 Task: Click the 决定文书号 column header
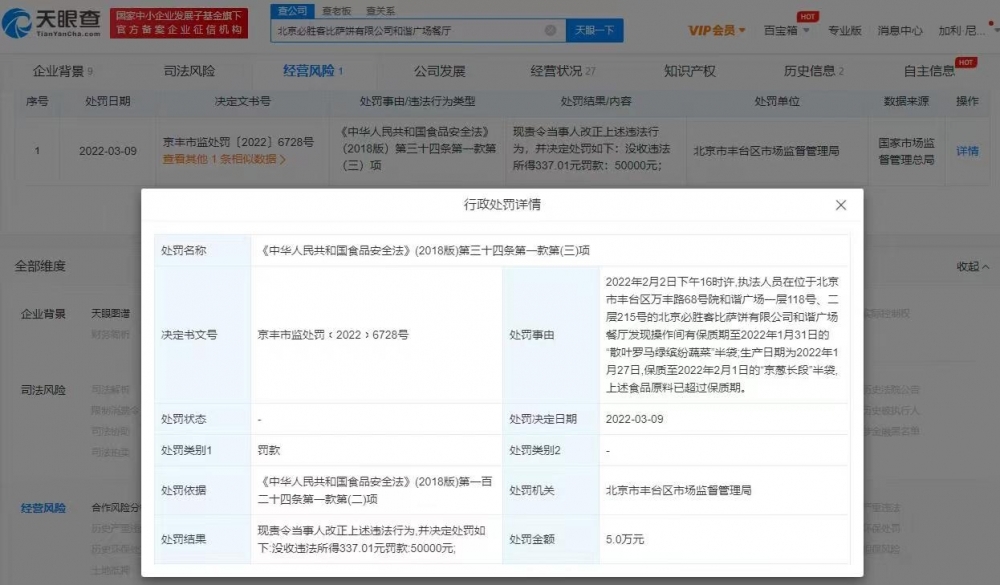pyautogui.click(x=242, y=101)
